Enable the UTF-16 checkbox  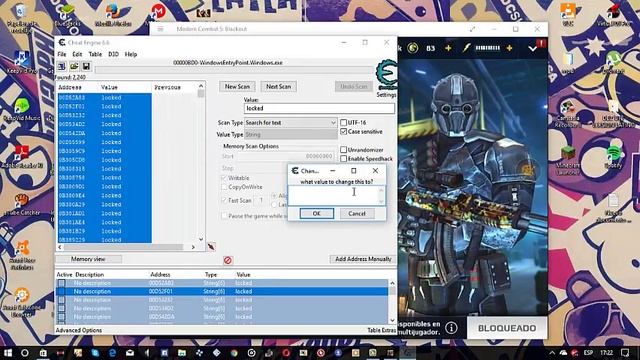tap(343, 122)
